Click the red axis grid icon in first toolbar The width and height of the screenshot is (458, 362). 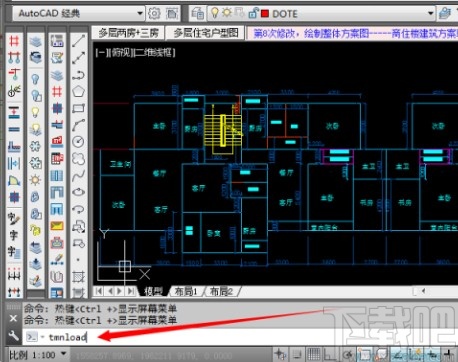coord(14,41)
